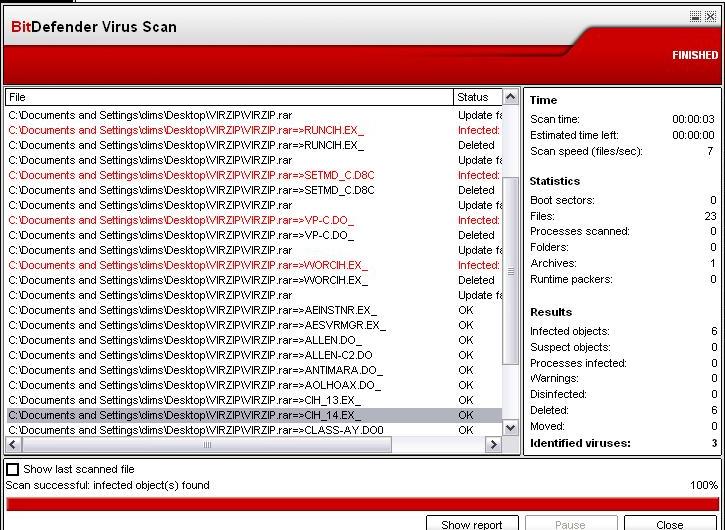Select the CIH_13.EX_ file row
The image size is (725, 530).
(254, 400)
